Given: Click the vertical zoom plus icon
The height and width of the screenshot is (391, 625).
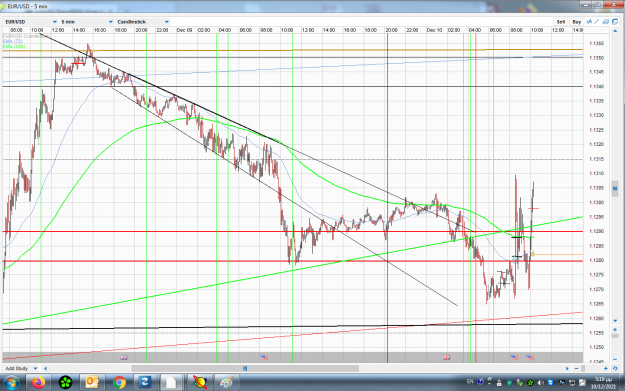Looking at the screenshot, I should point(615,330).
